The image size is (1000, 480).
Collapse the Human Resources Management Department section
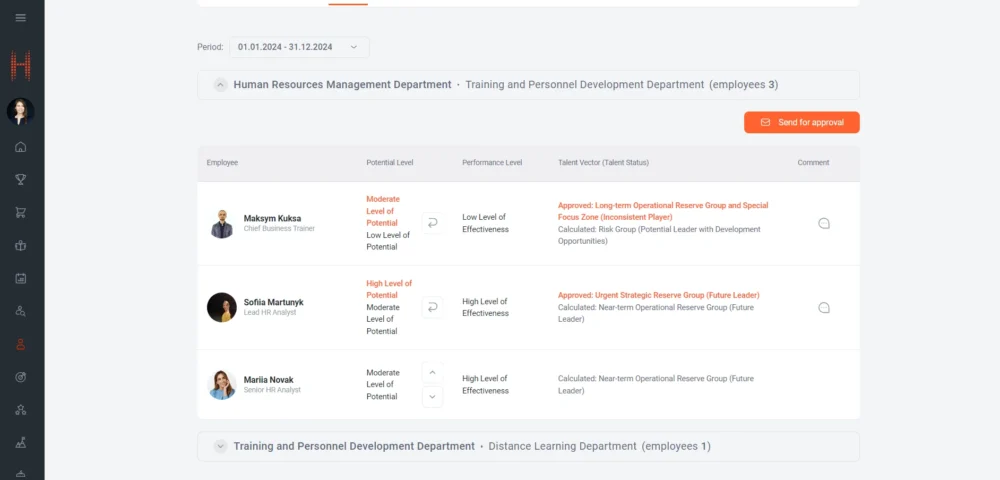(220, 85)
